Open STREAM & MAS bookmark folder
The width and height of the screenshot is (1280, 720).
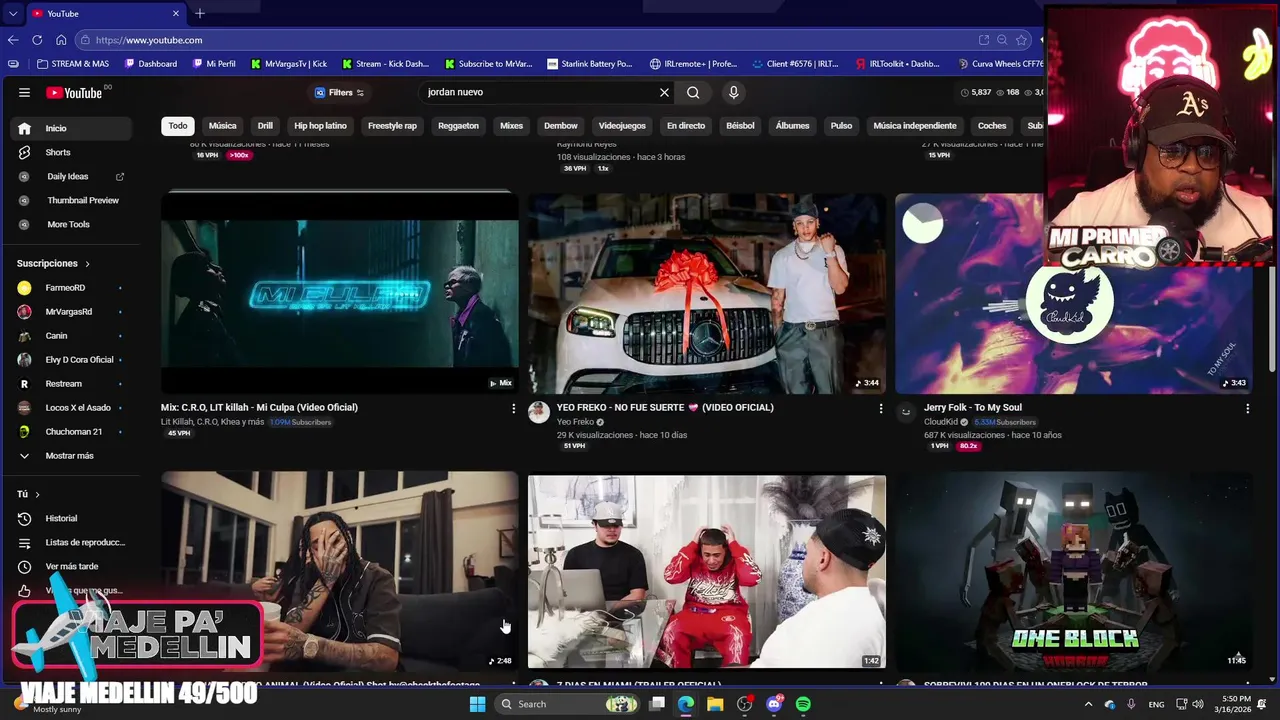(72, 64)
